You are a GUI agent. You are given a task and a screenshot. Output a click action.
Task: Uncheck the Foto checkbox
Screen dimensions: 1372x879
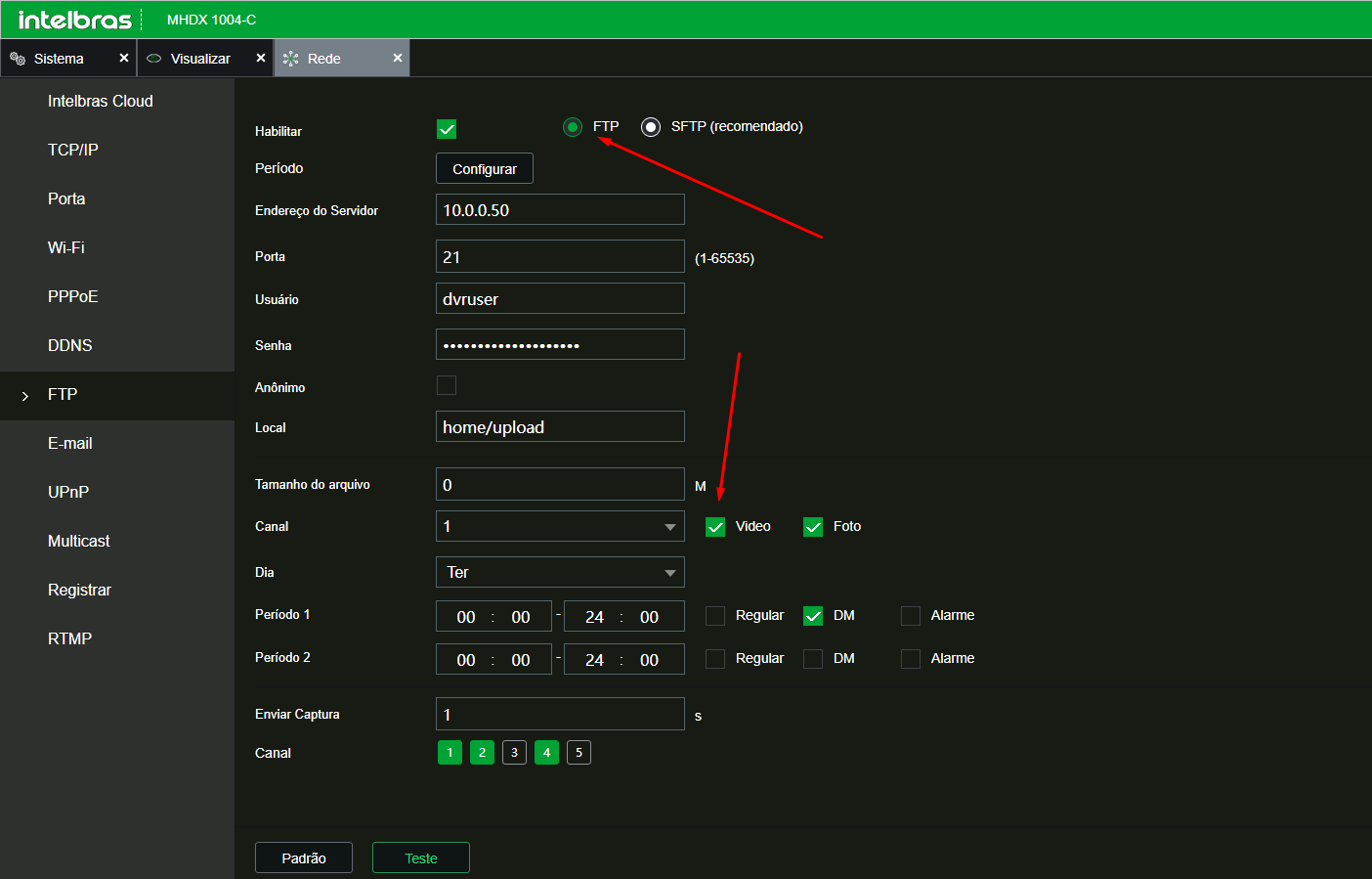point(813,527)
